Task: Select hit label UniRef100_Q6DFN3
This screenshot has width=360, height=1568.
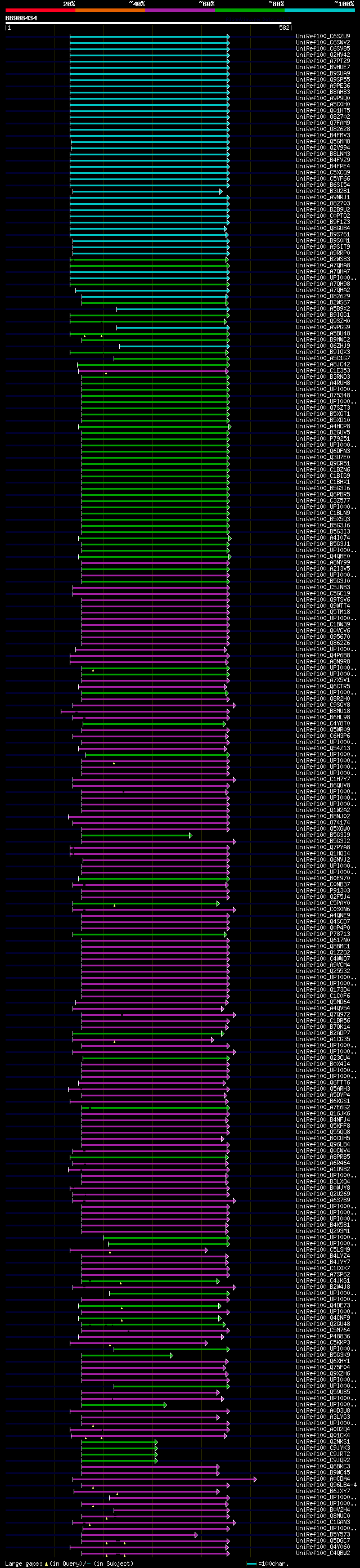Action: coord(323,451)
